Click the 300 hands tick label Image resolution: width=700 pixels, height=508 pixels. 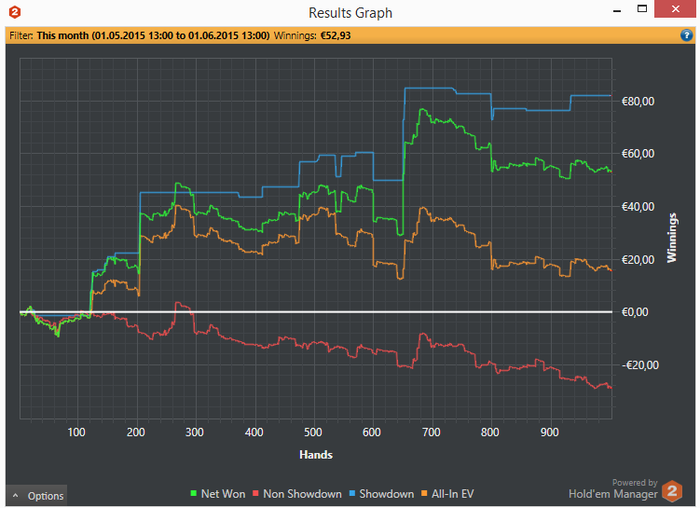pos(195,432)
